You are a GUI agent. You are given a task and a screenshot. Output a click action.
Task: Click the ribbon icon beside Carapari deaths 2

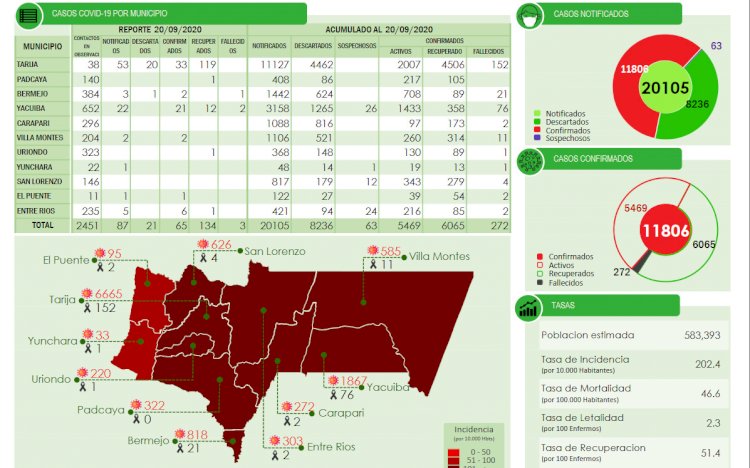pyautogui.click(x=287, y=421)
